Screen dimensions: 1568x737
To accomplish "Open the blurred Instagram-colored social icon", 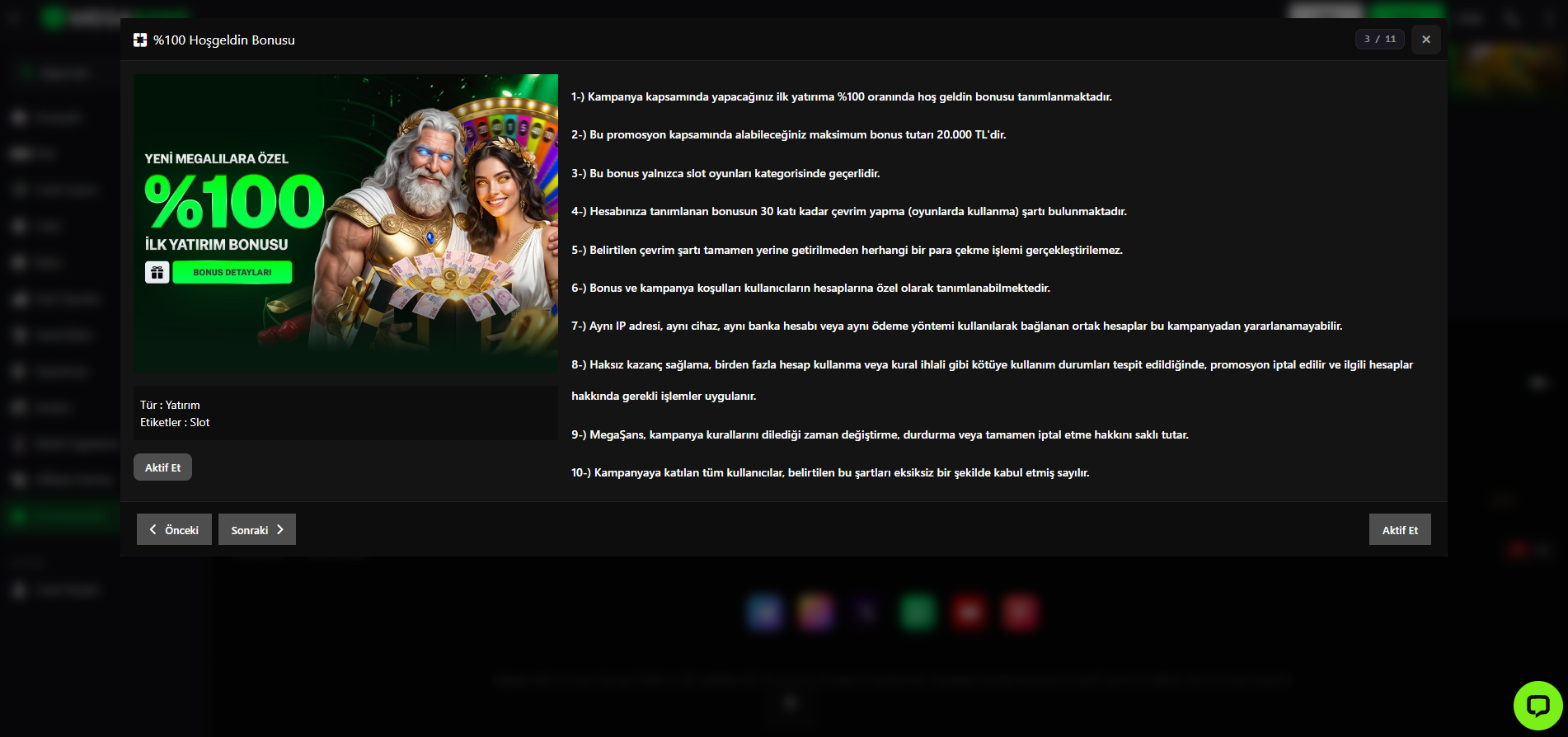I will (816, 613).
